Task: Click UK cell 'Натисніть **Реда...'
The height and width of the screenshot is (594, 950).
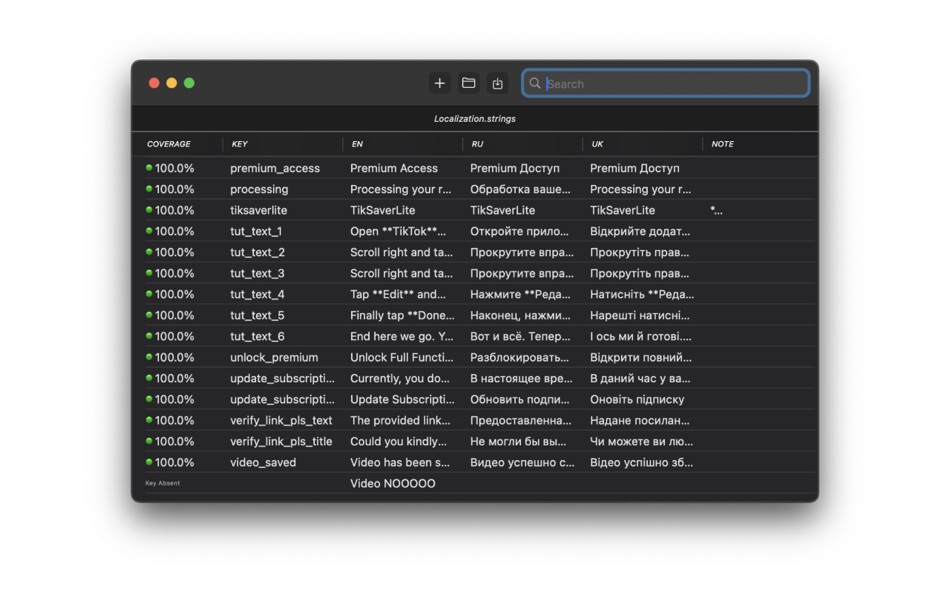Action: (642, 295)
